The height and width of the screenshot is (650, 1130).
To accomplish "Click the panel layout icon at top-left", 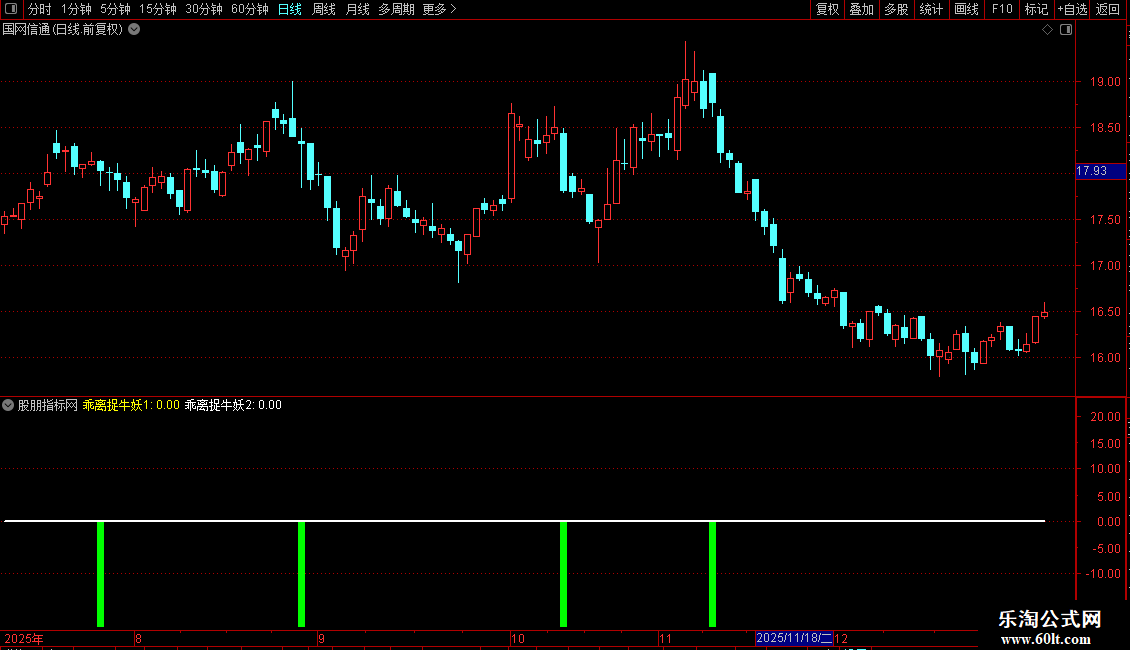I will [x=11, y=9].
